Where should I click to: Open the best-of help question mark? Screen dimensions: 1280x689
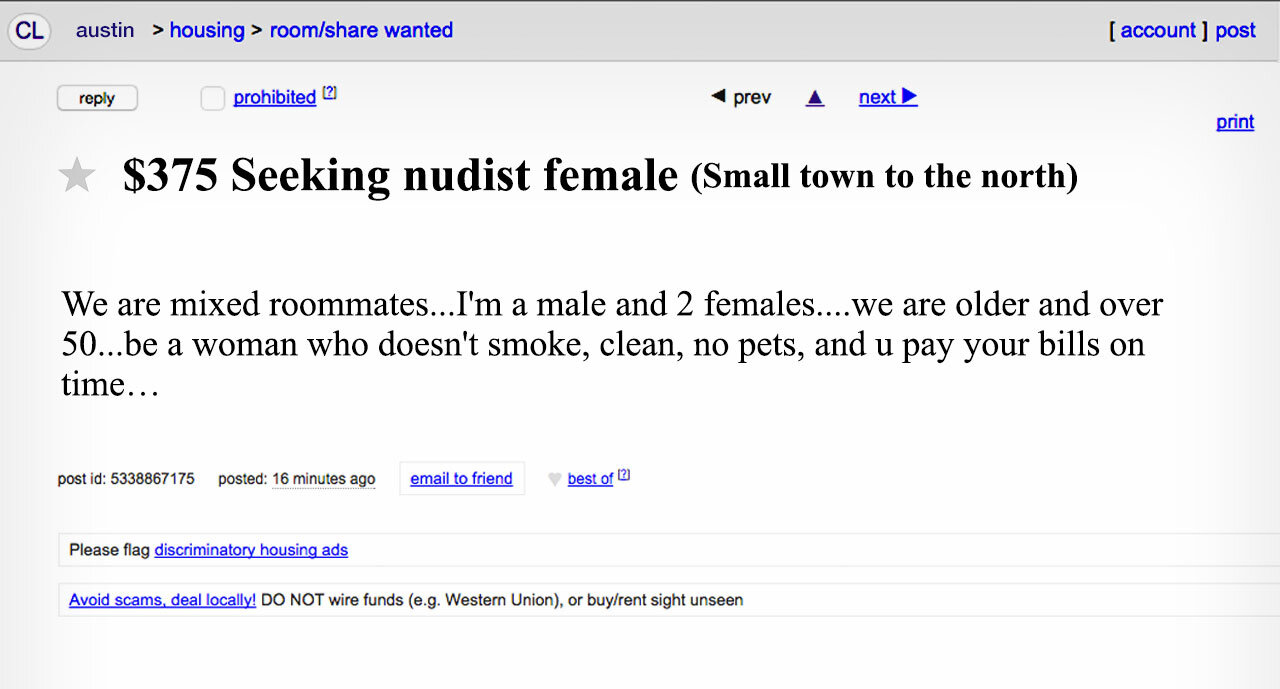tap(624, 473)
